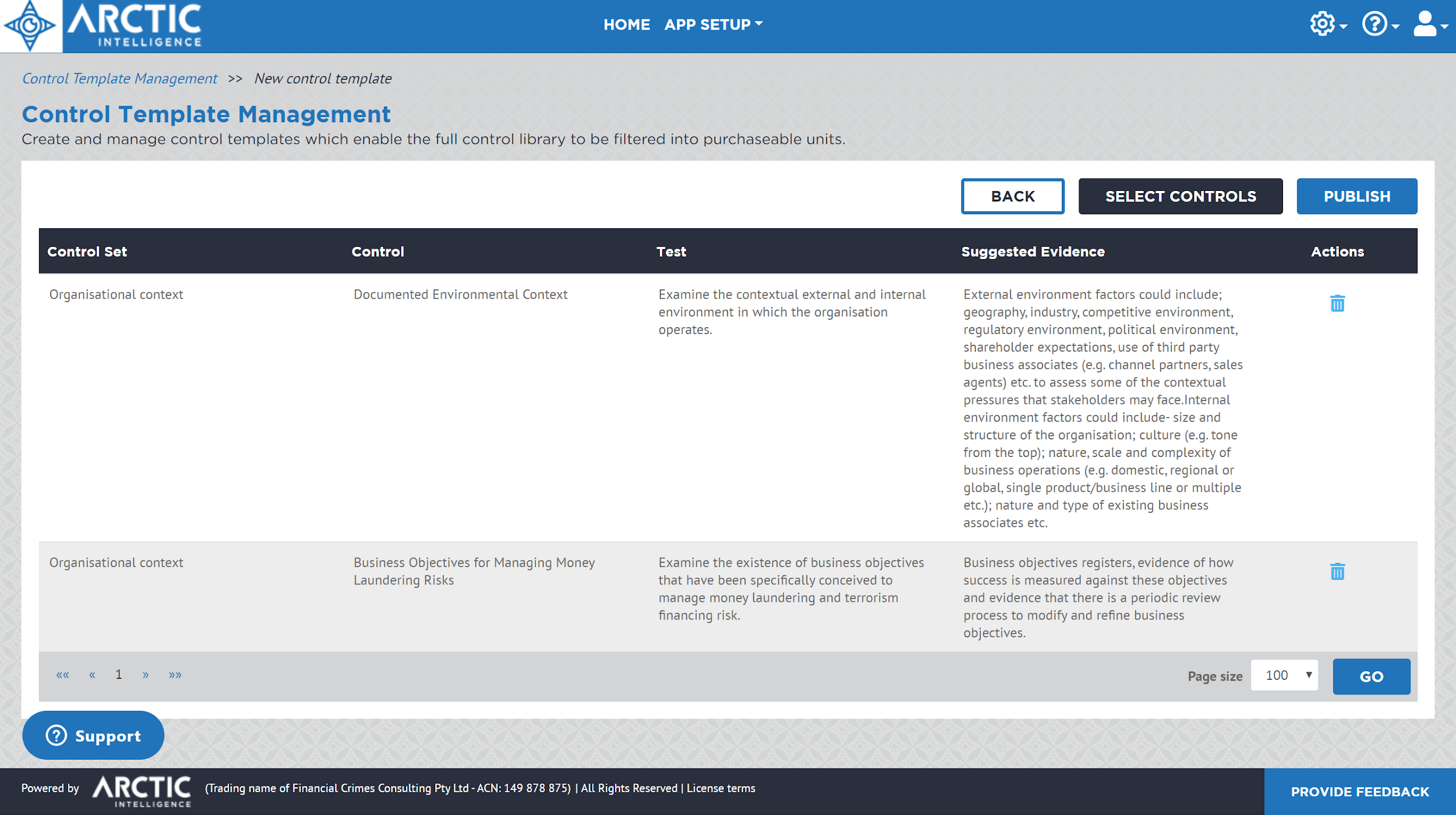Click the Test column header

coord(671,251)
